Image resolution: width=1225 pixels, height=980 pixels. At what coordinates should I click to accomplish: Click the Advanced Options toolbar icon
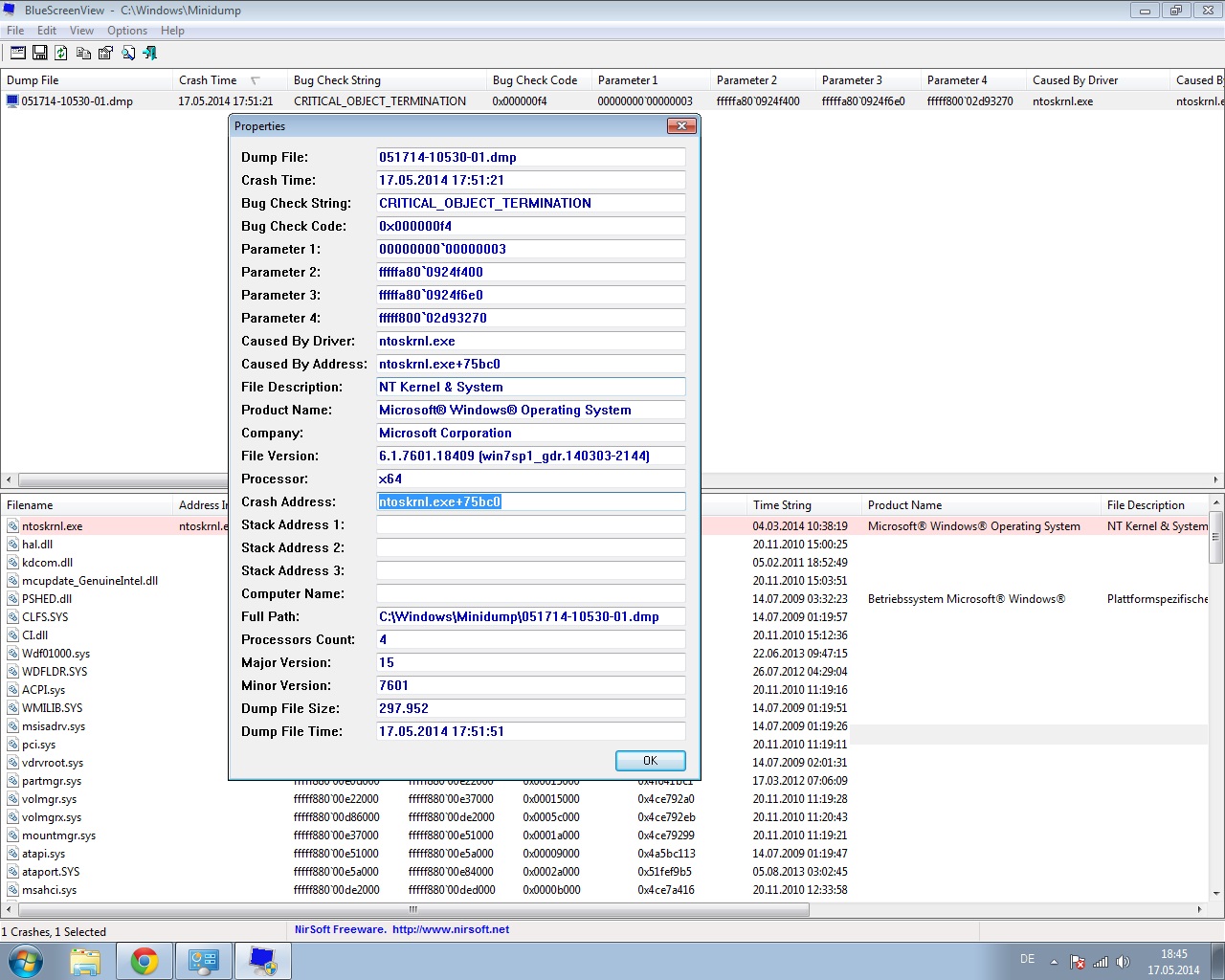pyautogui.click(x=17, y=53)
